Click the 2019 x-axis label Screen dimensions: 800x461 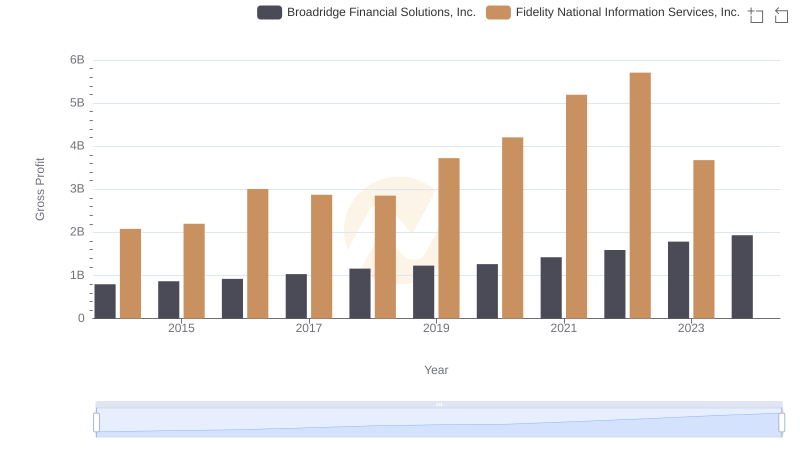click(436, 328)
